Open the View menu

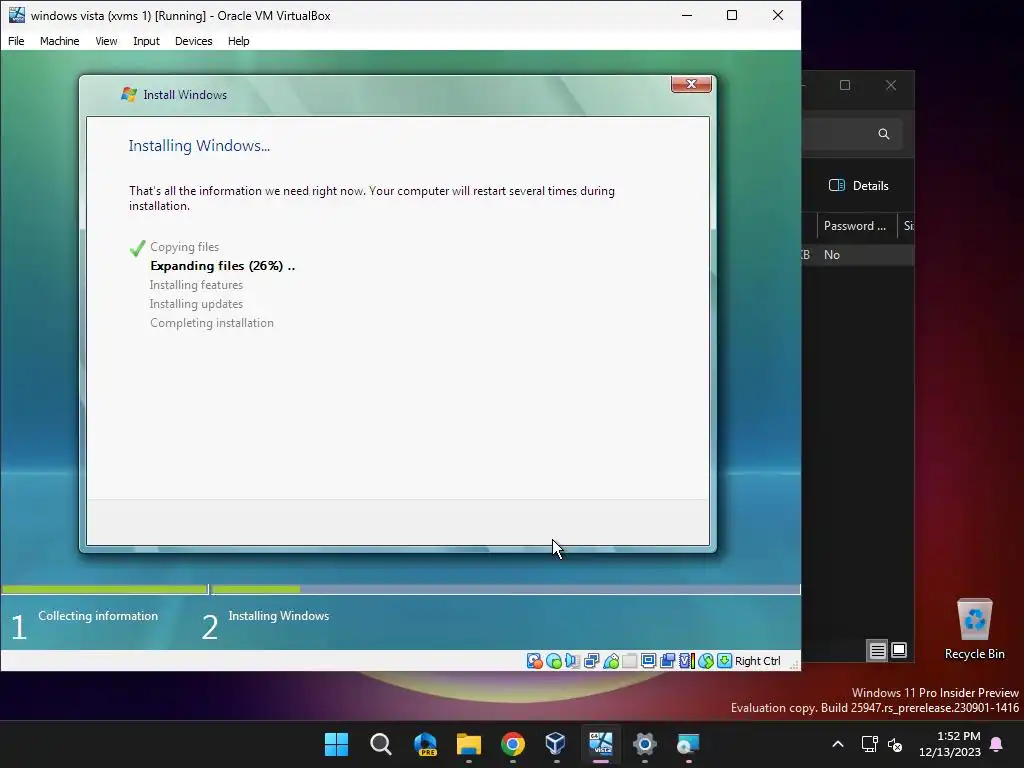pyautogui.click(x=106, y=40)
